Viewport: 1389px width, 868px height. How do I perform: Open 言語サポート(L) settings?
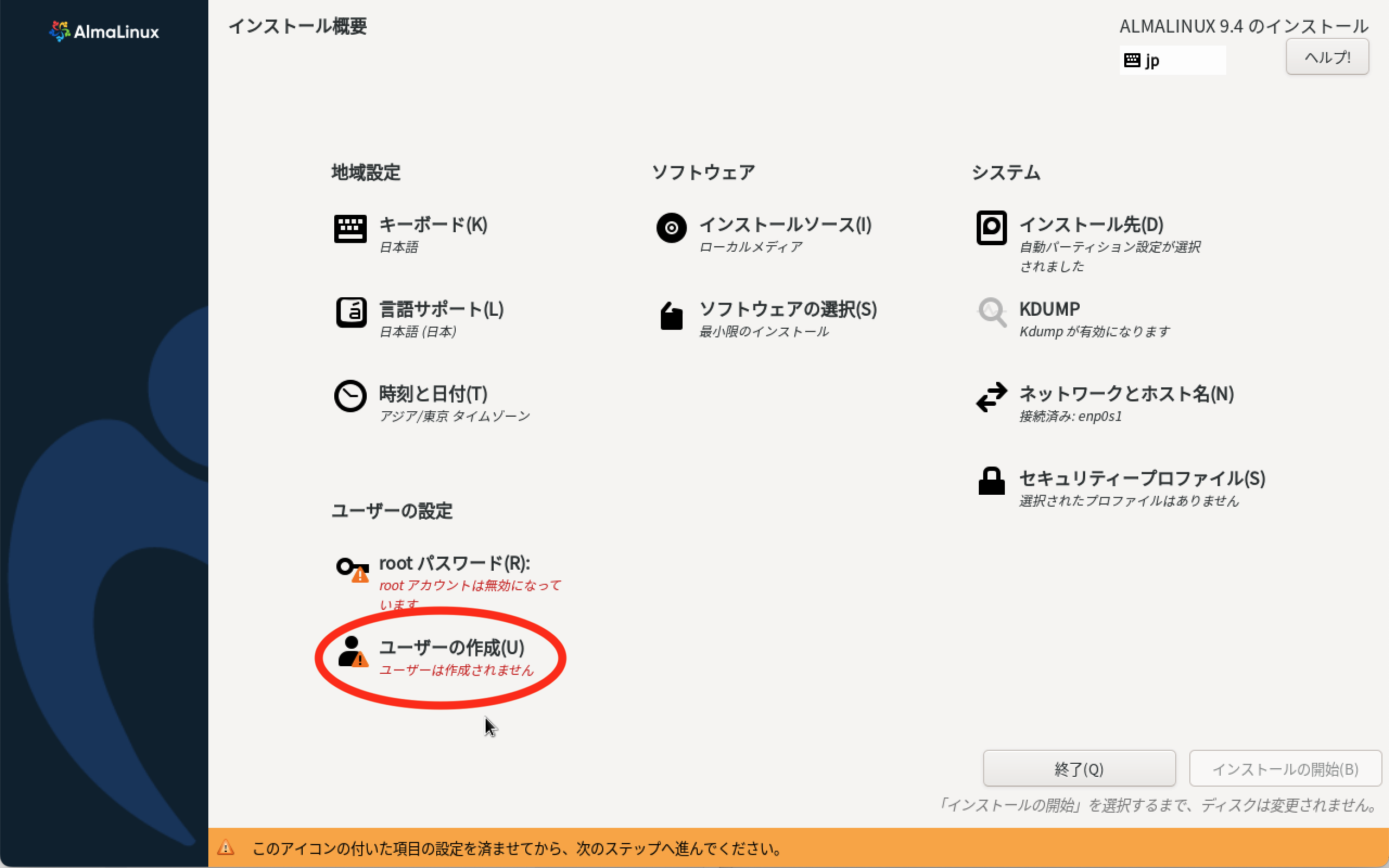[441, 309]
